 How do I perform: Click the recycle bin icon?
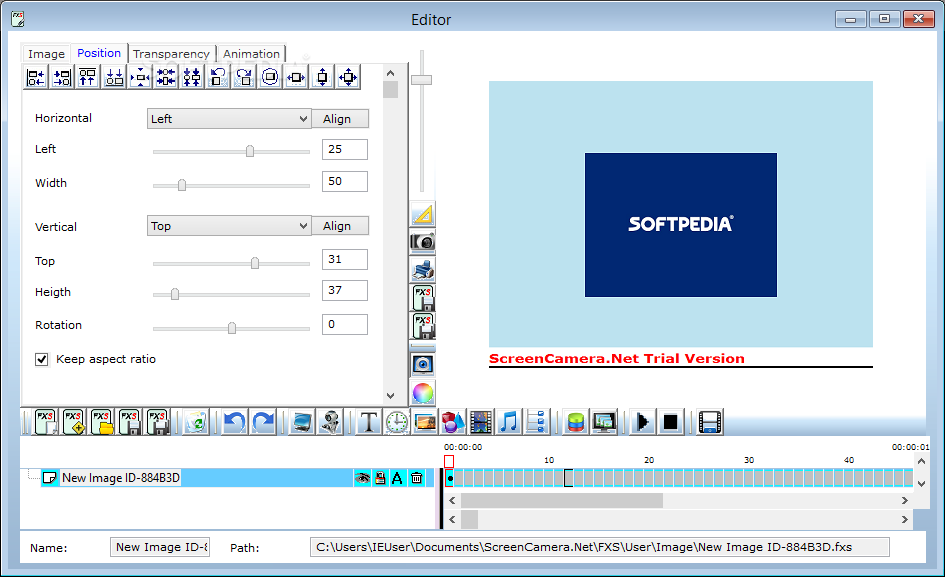pos(196,422)
